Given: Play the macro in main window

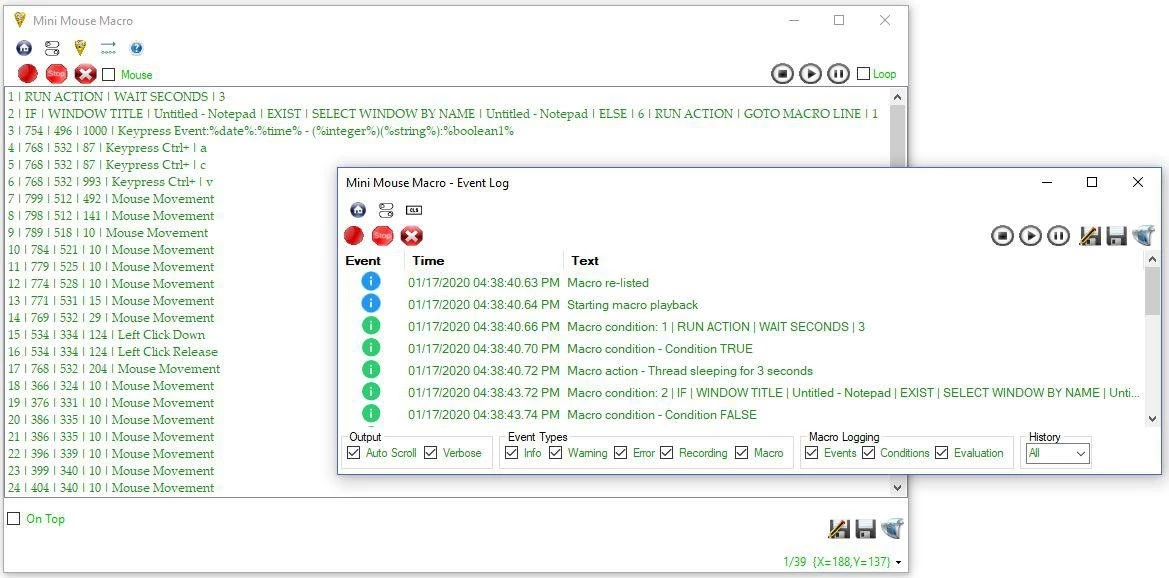Looking at the screenshot, I should pos(810,74).
